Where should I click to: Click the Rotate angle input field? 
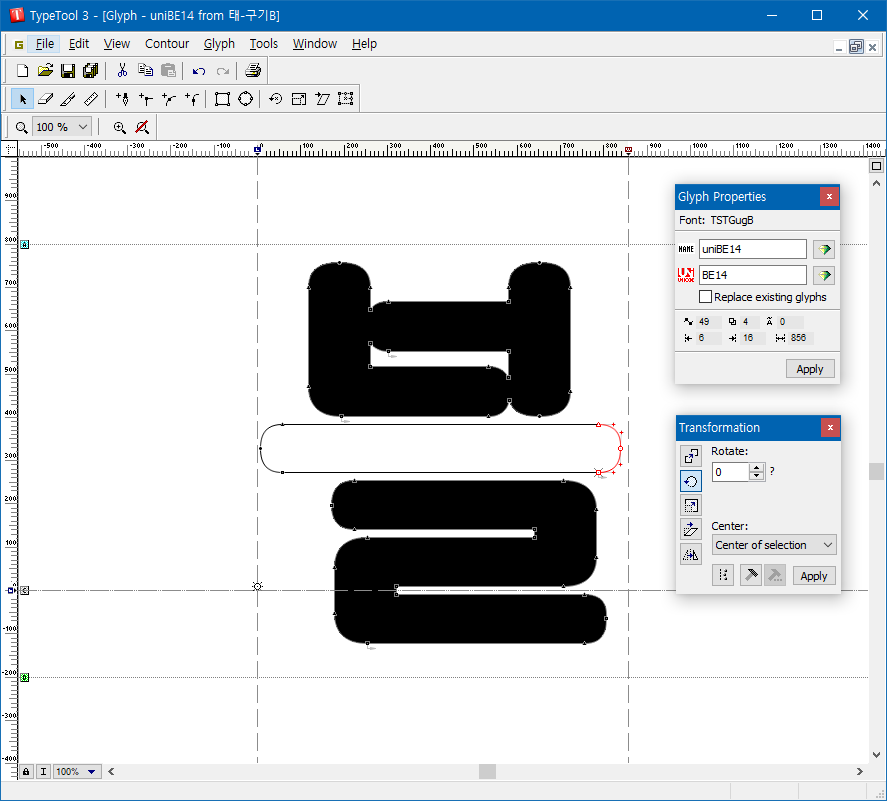tap(731, 472)
